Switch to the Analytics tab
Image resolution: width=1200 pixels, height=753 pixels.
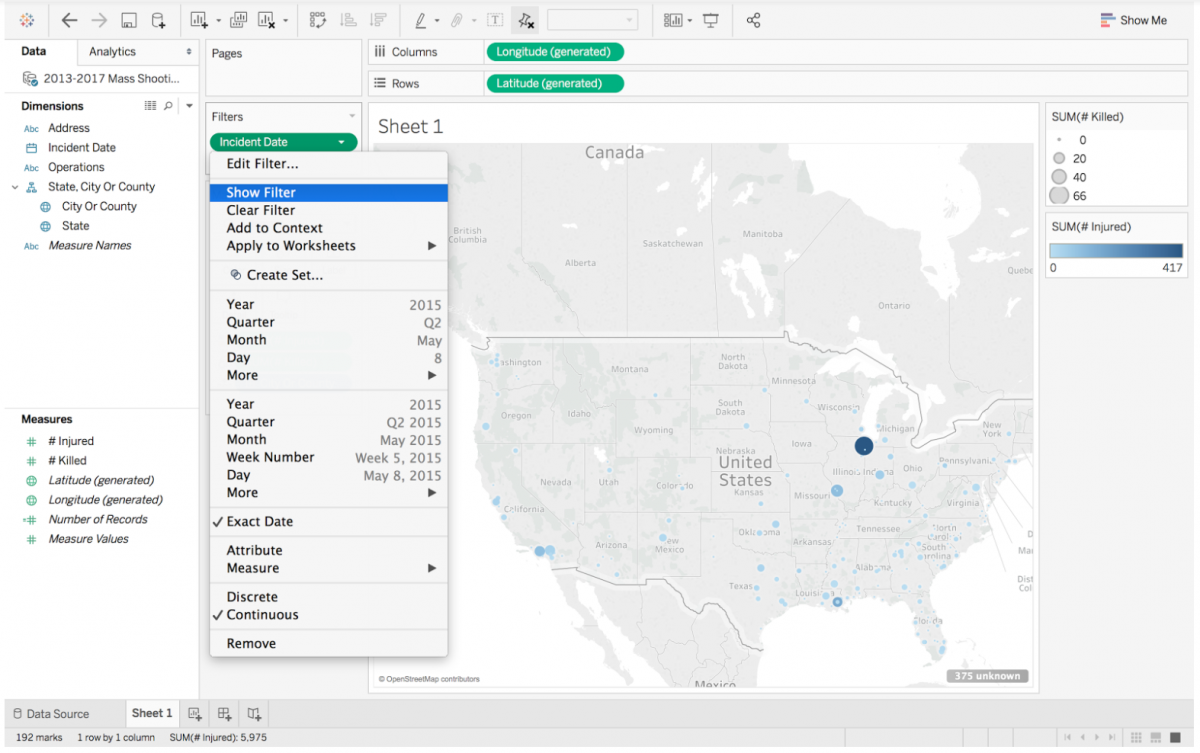coord(112,51)
